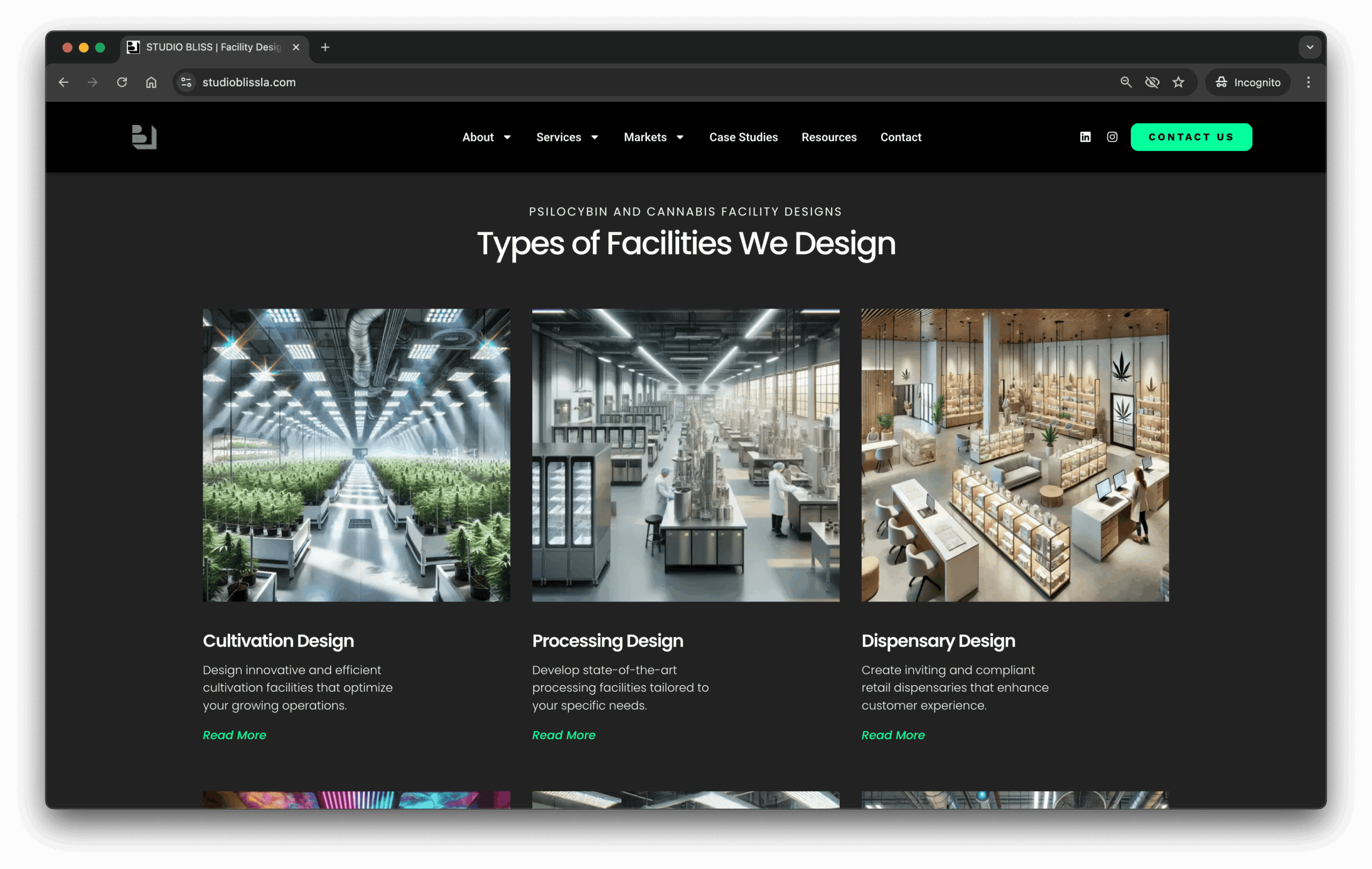
Task: Click the third-party cookies blocked eye icon
Action: [1152, 82]
